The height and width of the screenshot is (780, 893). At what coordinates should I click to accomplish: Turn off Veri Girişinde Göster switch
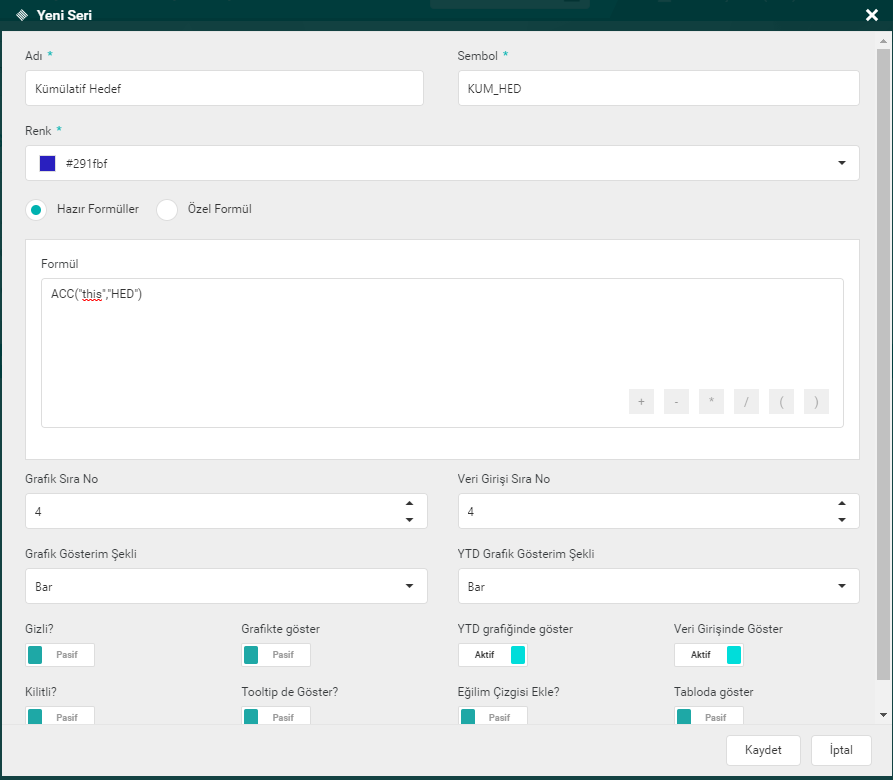(x=709, y=655)
